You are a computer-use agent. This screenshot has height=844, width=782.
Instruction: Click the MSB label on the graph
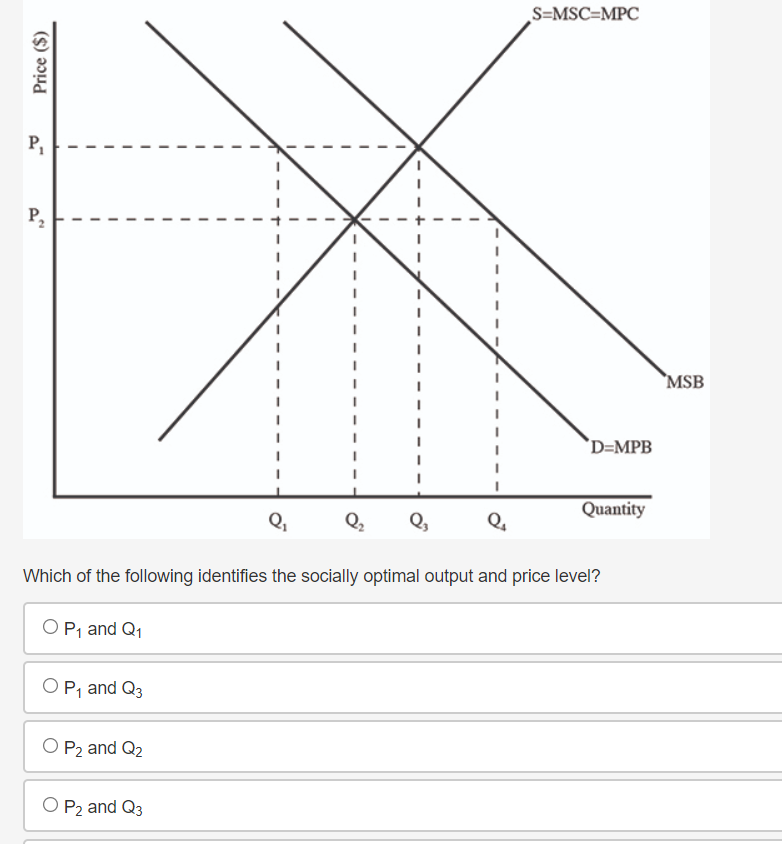click(x=685, y=381)
